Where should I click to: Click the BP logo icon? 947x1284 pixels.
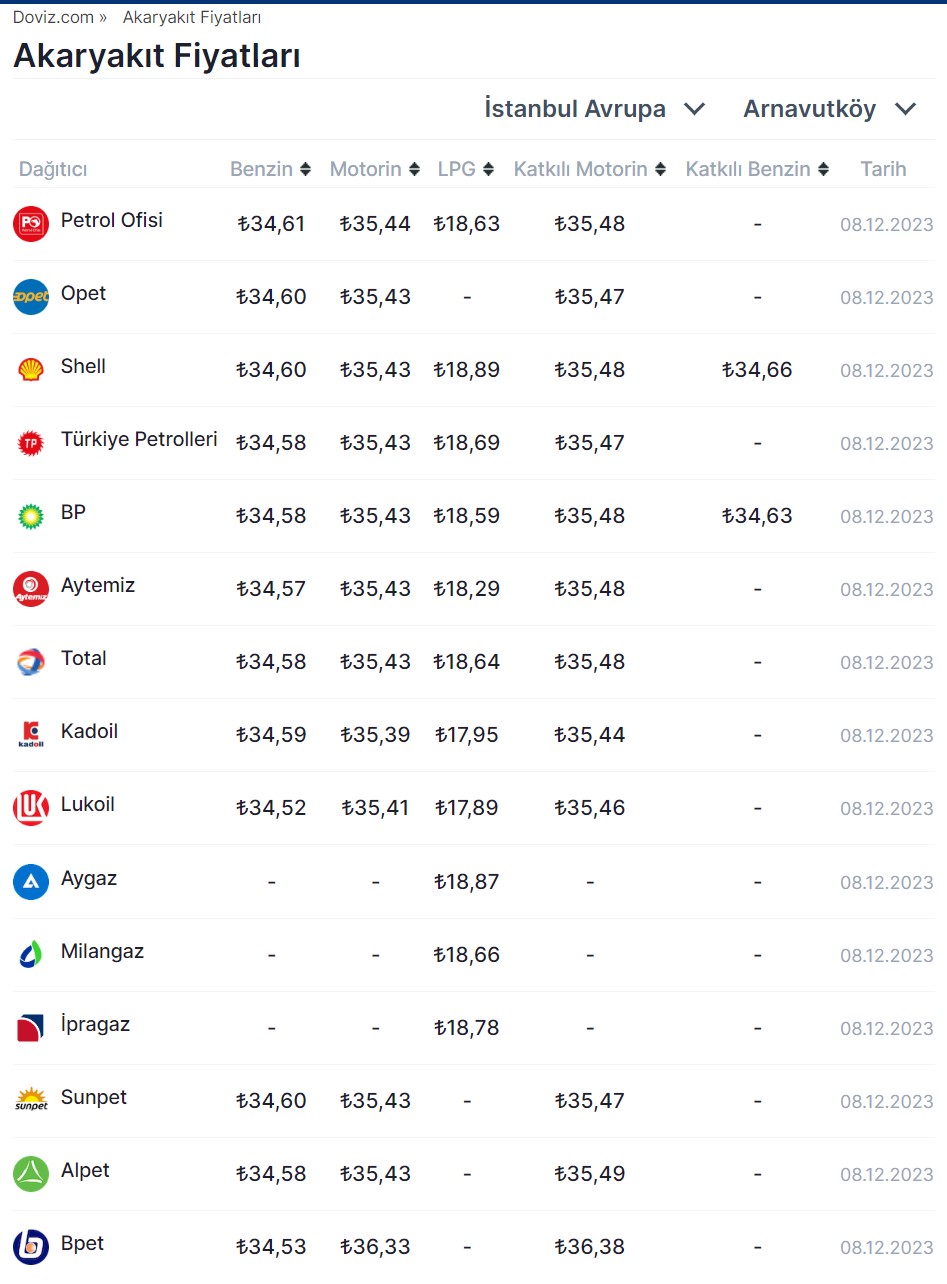(x=31, y=516)
